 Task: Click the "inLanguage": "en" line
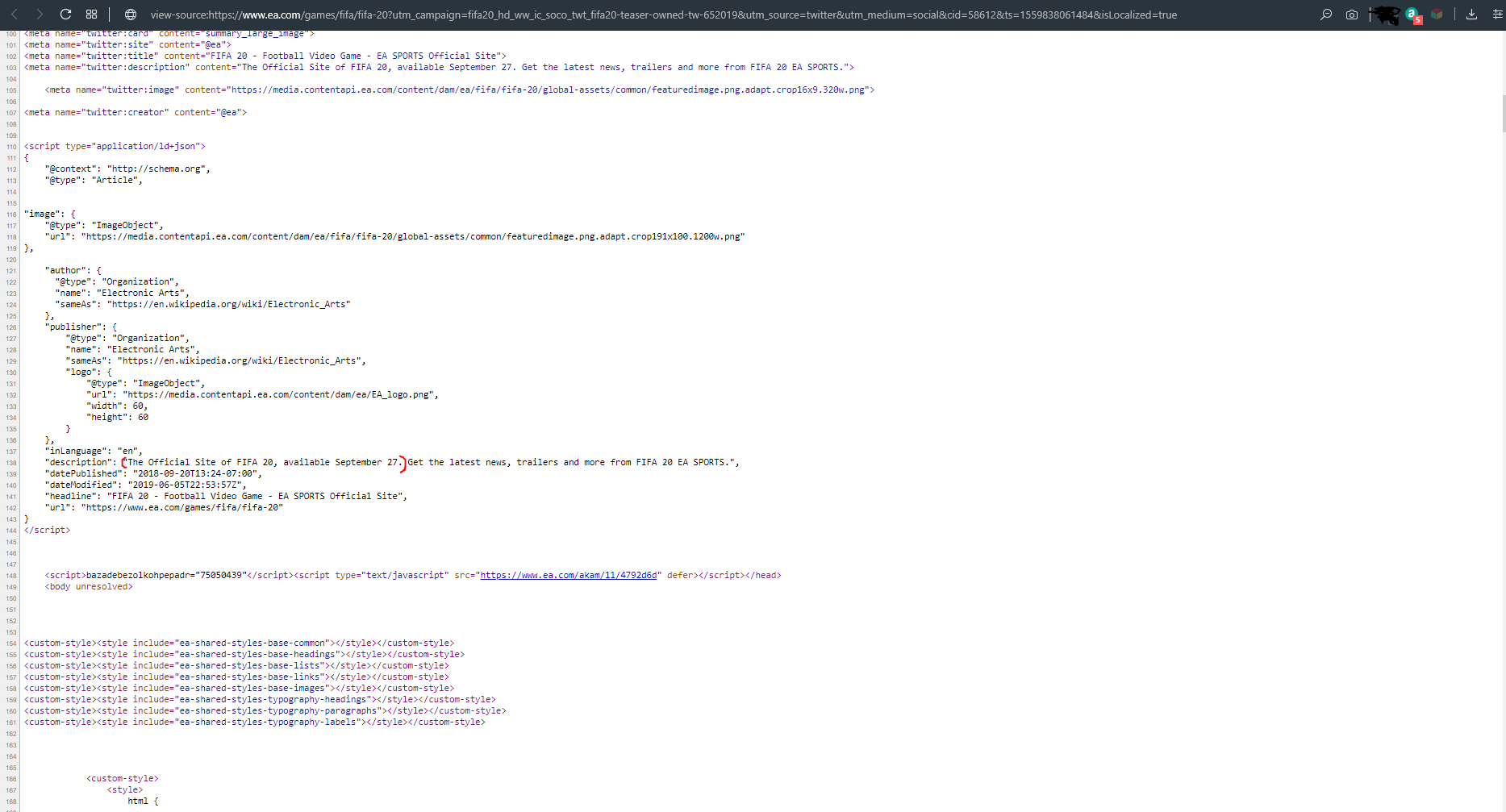coord(94,452)
